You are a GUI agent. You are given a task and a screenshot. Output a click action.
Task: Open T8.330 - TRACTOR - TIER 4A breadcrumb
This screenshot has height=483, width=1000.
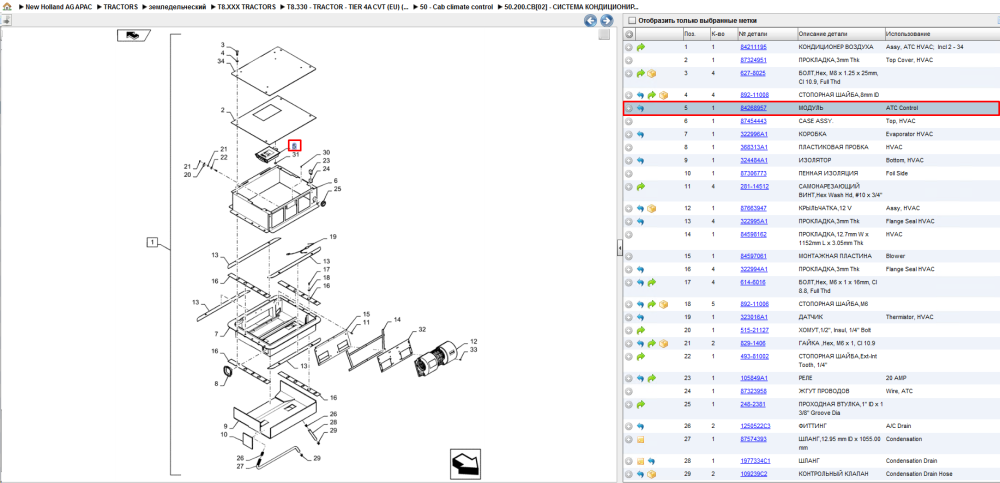(348, 6)
